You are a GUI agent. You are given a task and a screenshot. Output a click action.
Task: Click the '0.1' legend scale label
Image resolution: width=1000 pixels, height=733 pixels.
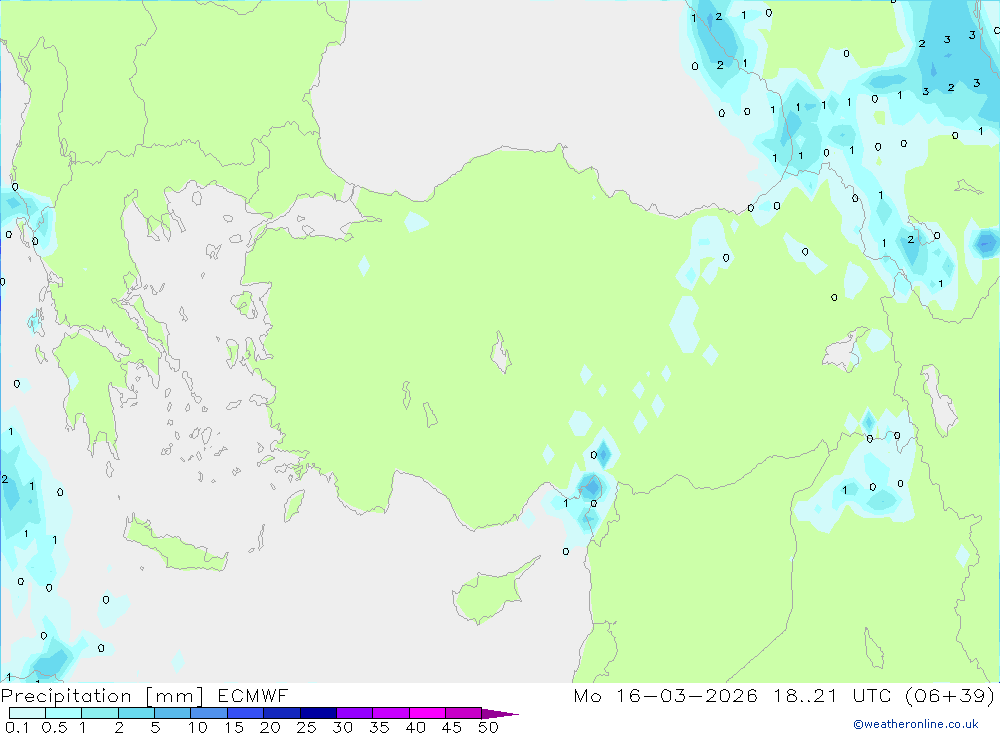coord(17,727)
